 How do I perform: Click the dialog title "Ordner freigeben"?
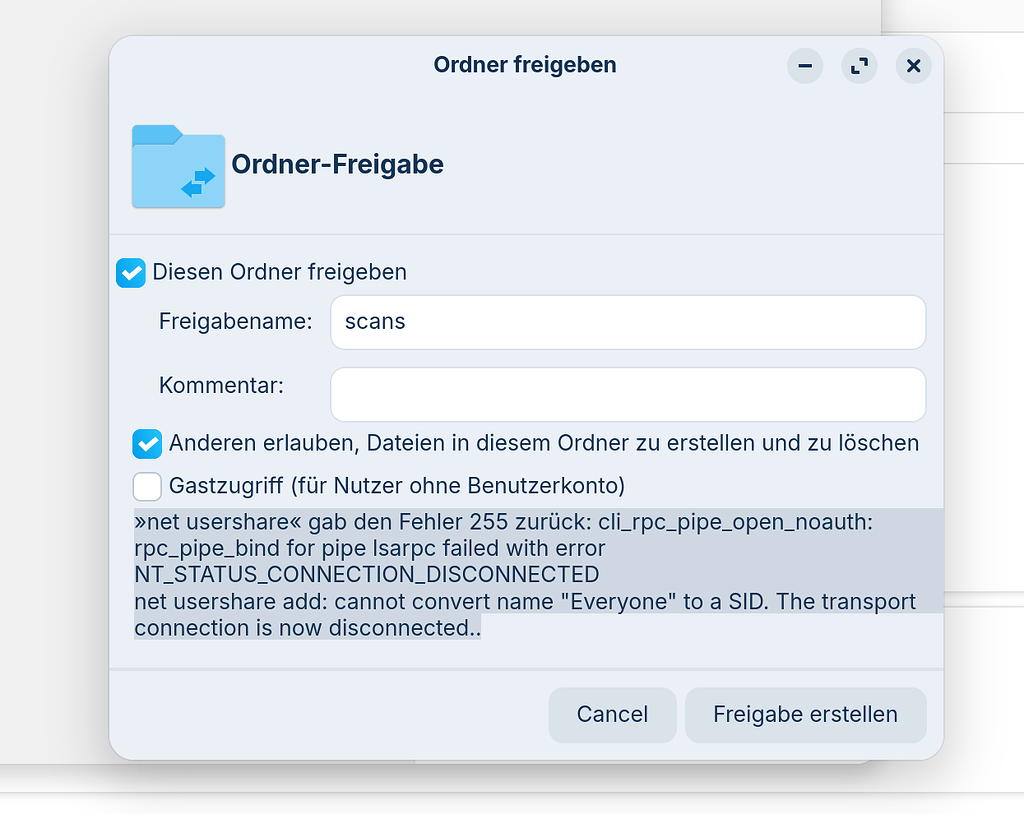point(525,65)
